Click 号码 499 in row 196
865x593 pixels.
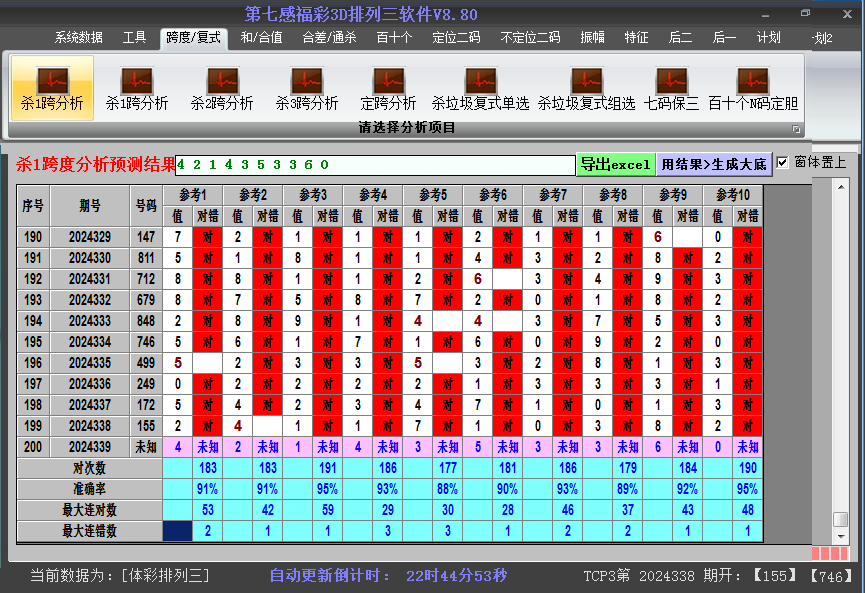coord(146,363)
